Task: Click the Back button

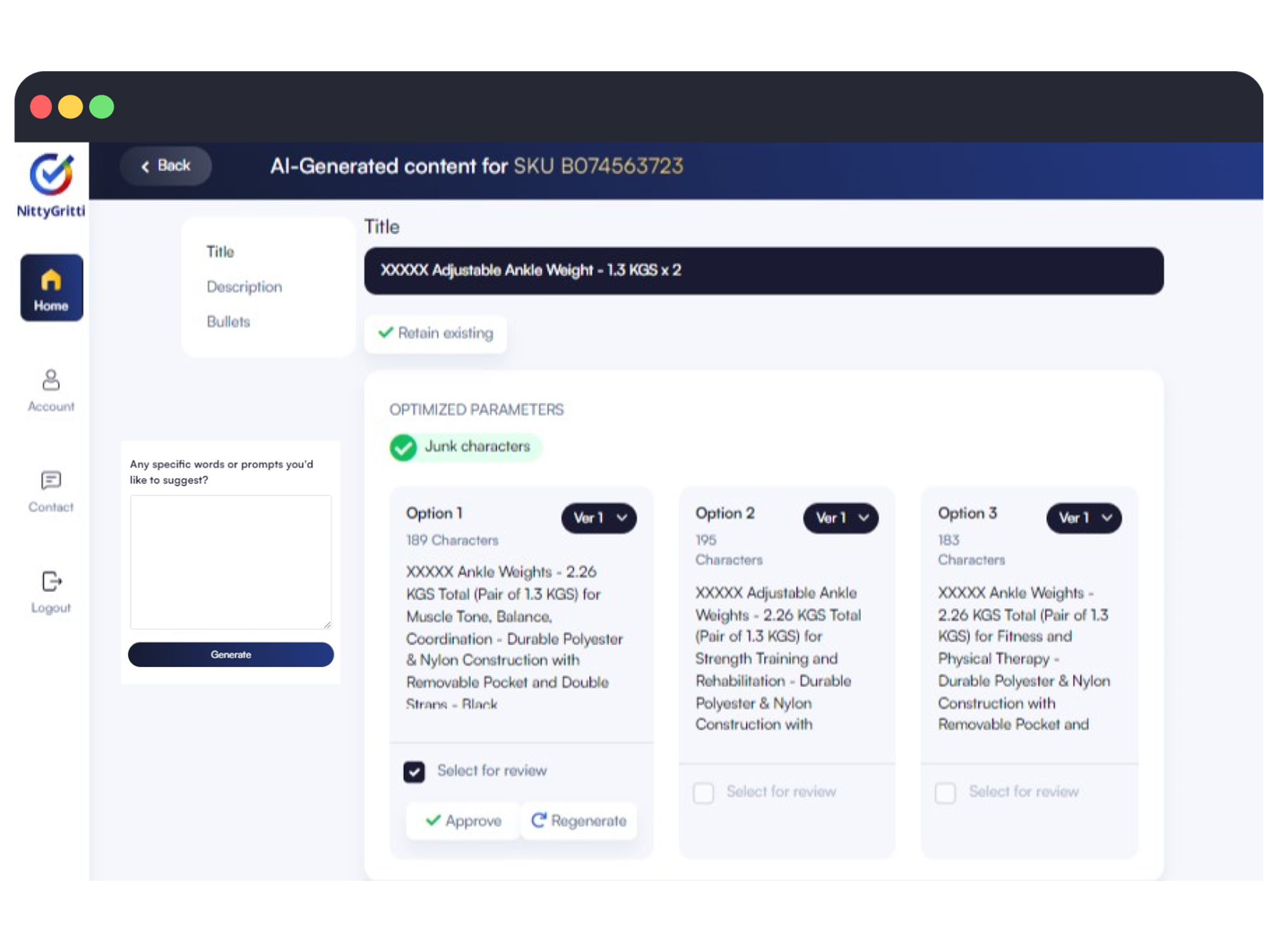Action: pos(166,166)
